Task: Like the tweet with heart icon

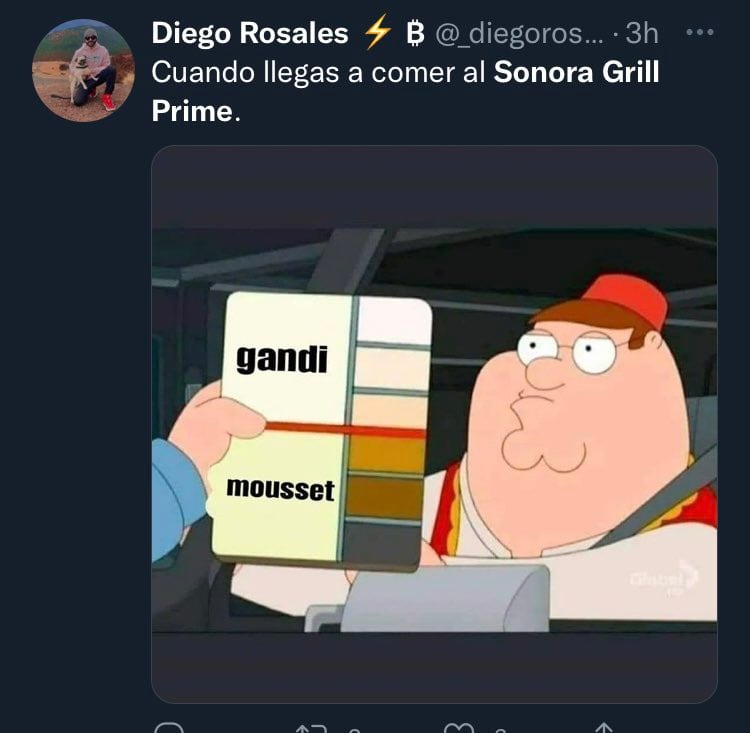Action: point(458,729)
